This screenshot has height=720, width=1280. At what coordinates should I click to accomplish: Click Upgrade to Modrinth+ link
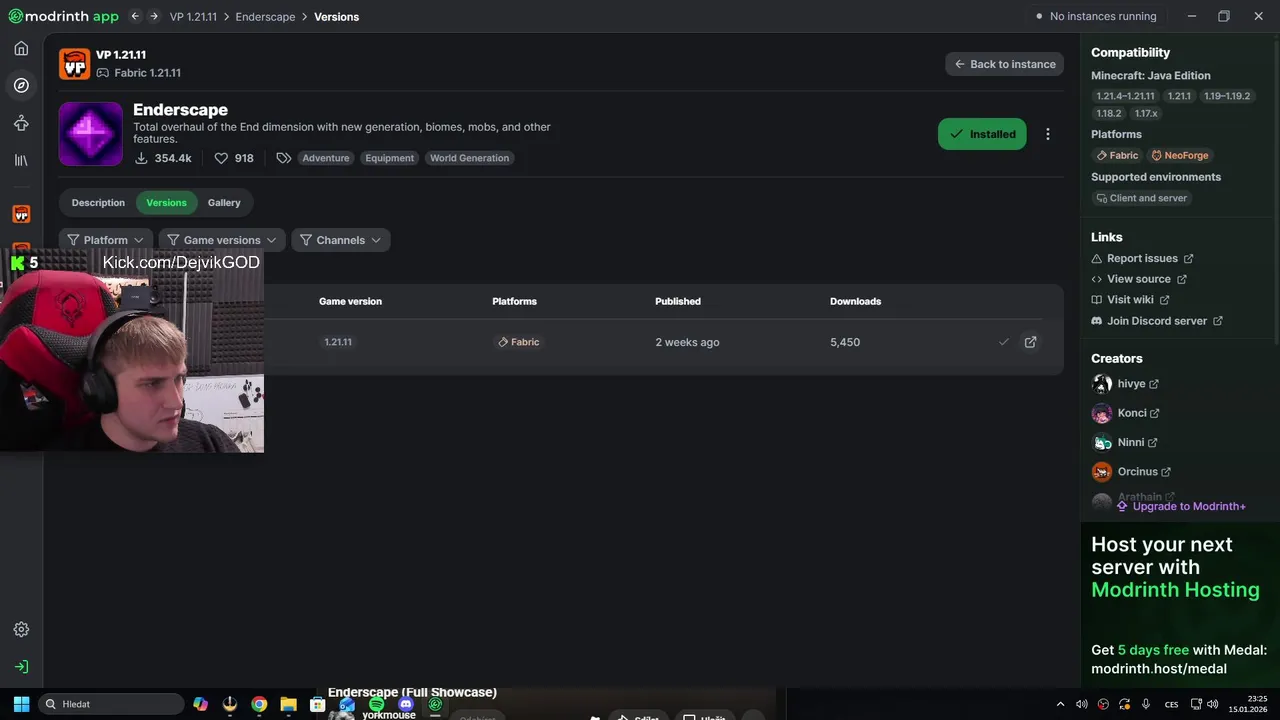coord(1181,506)
